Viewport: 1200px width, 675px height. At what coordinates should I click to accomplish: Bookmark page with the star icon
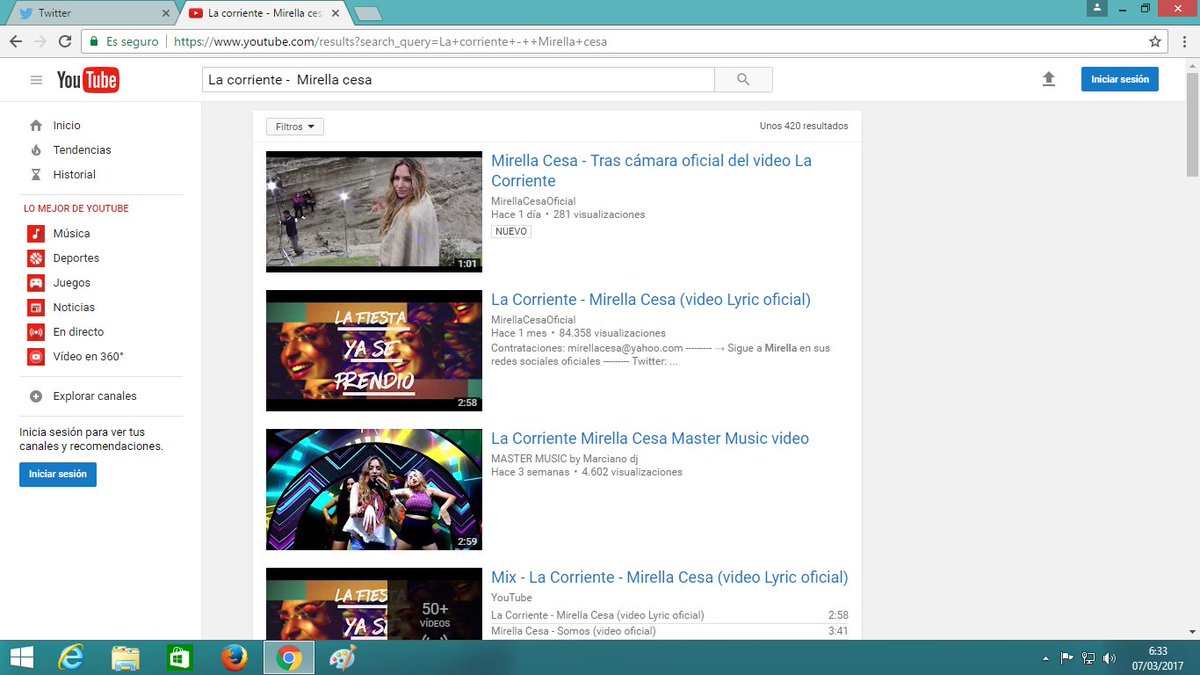tap(1155, 42)
